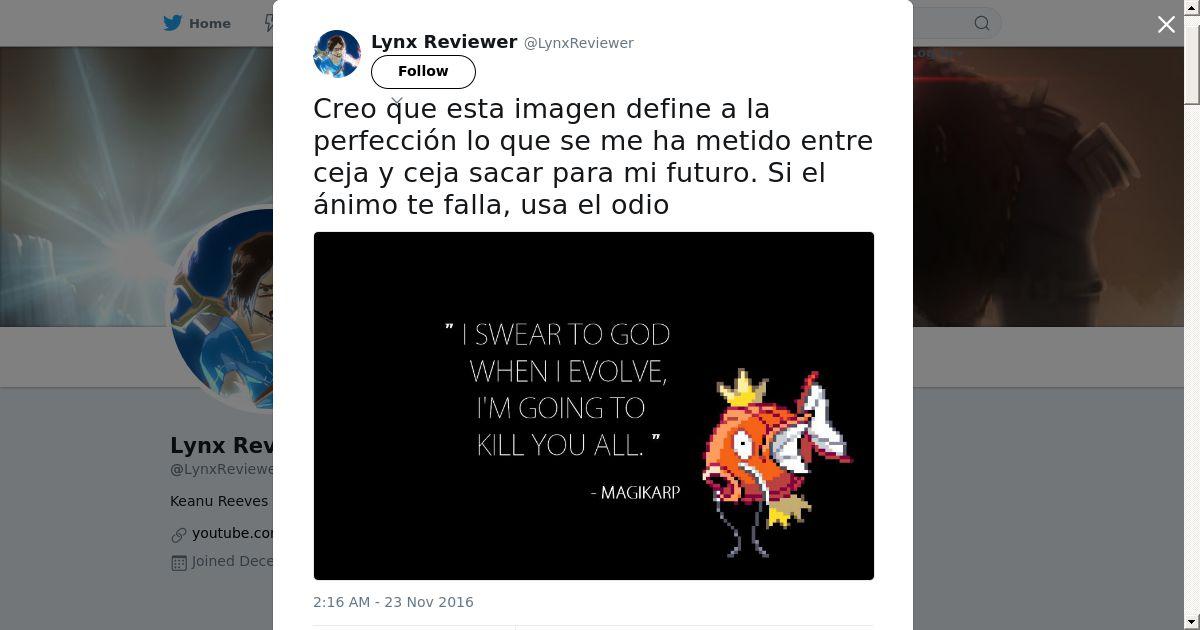Image resolution: width=1200 pixels, height=630 pixels.
Task: Click the search magnifier icon
Action: click(x=982, y=23)
